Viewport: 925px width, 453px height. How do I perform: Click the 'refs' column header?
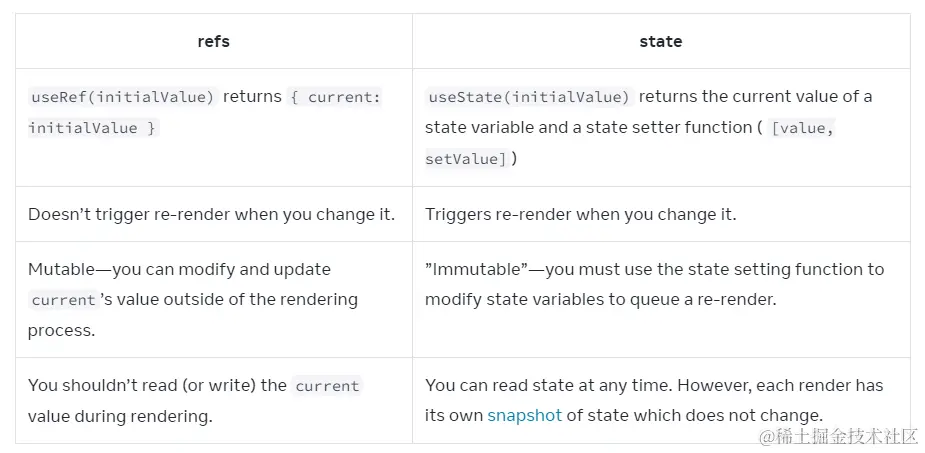[x=213, y=41]
